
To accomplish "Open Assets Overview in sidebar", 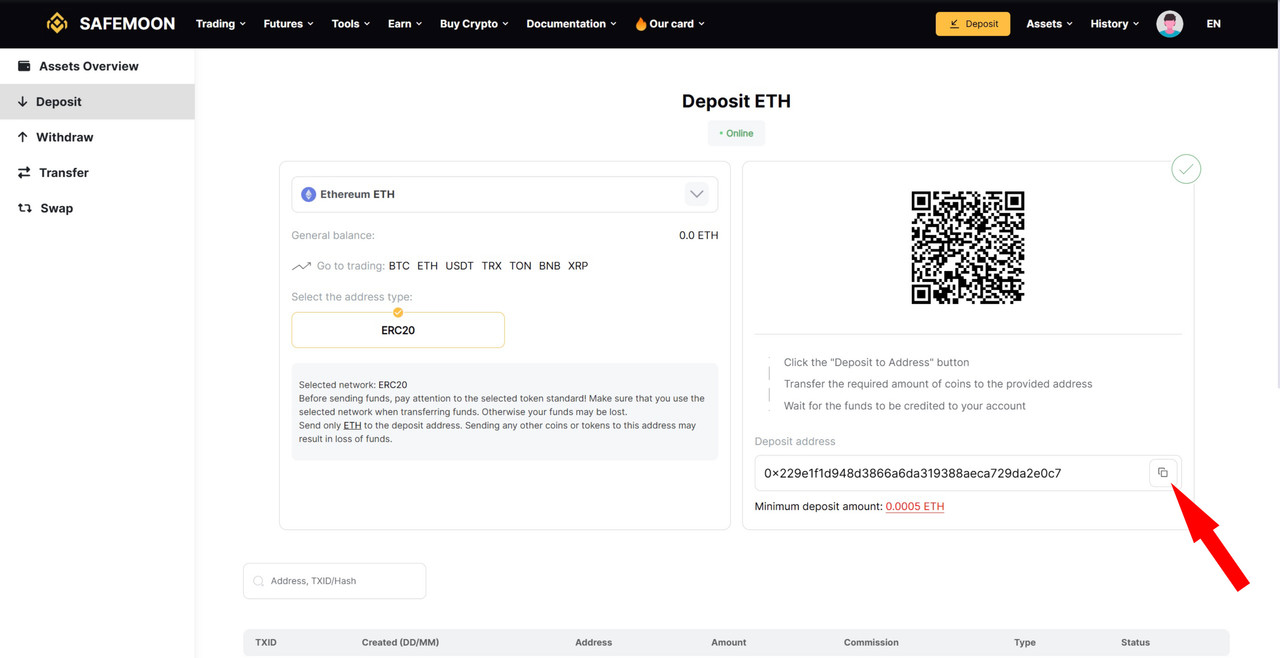I will tap(97, 66).
